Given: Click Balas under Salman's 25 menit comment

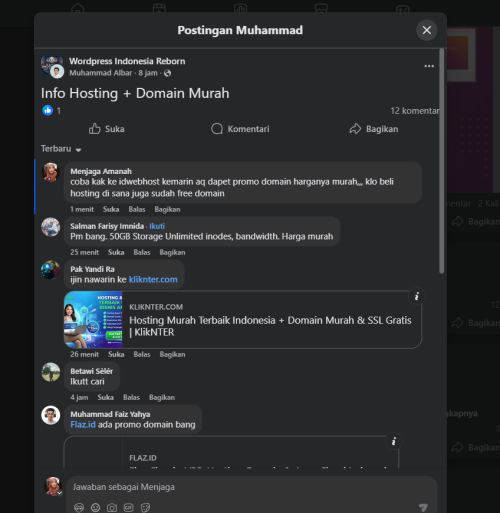Looking at the screenshot, I should [x=142, y=252].
